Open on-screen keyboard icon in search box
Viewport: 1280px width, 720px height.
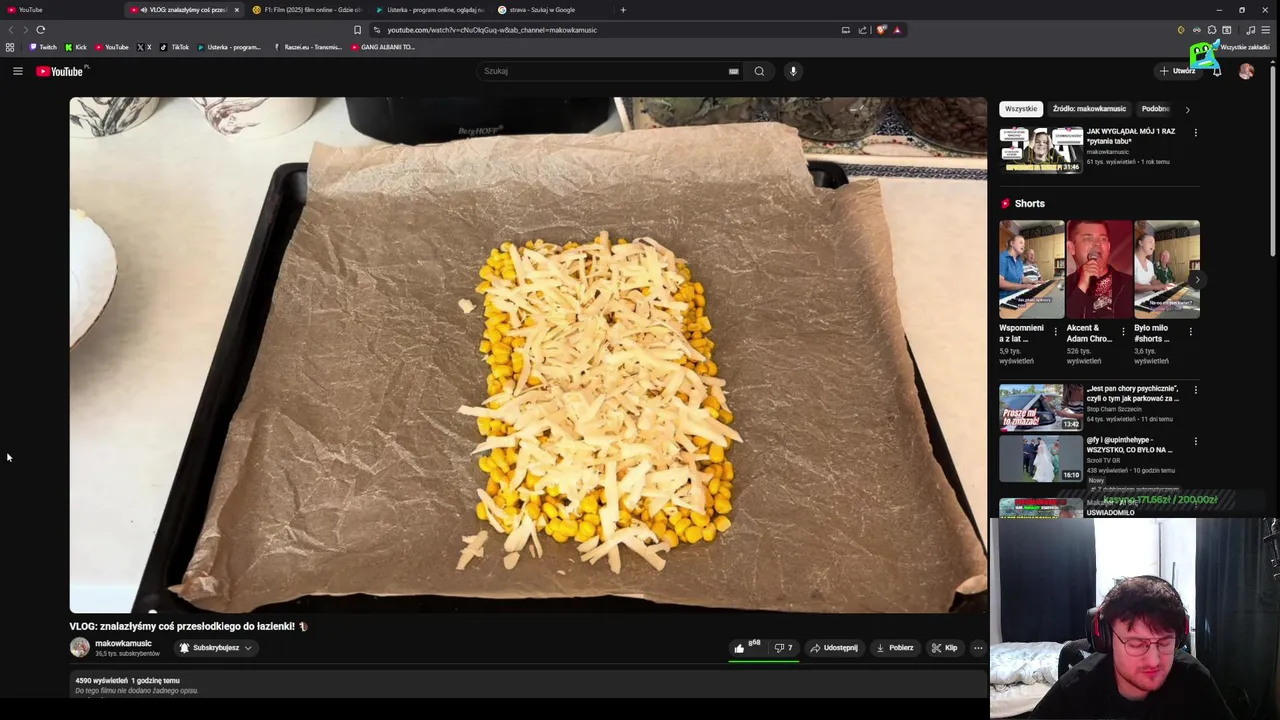pyautogui.click(x=733, y=71)
